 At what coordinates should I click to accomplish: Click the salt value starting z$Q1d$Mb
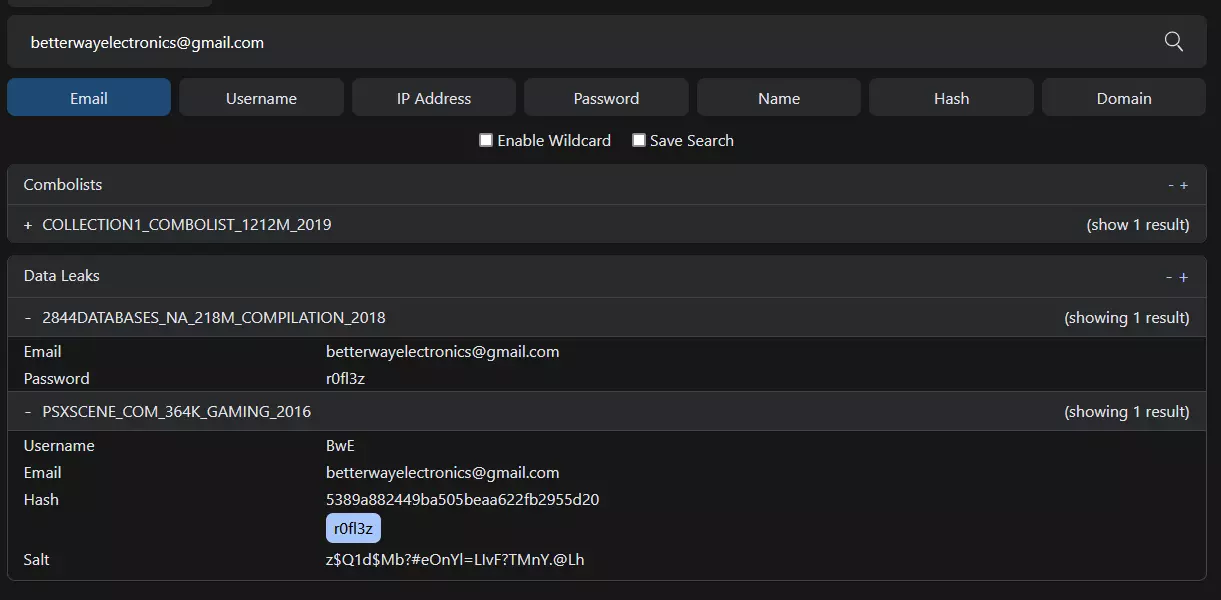(x=455, y=559)
